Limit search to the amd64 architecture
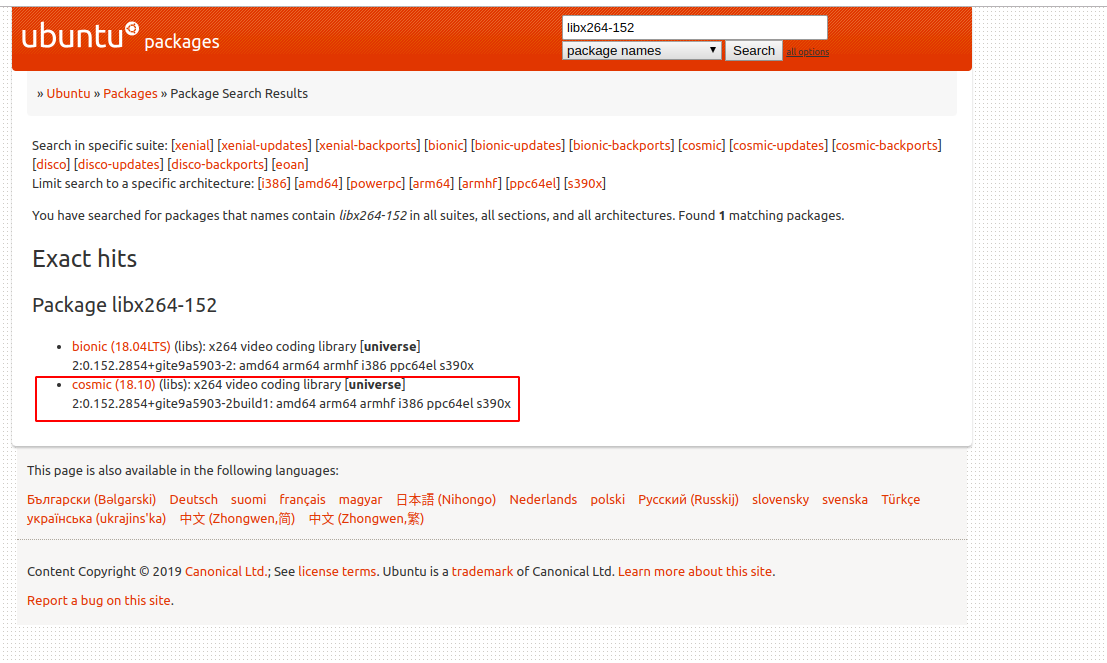This screenshot has width=1107, height=663. [x=318, y=184]
